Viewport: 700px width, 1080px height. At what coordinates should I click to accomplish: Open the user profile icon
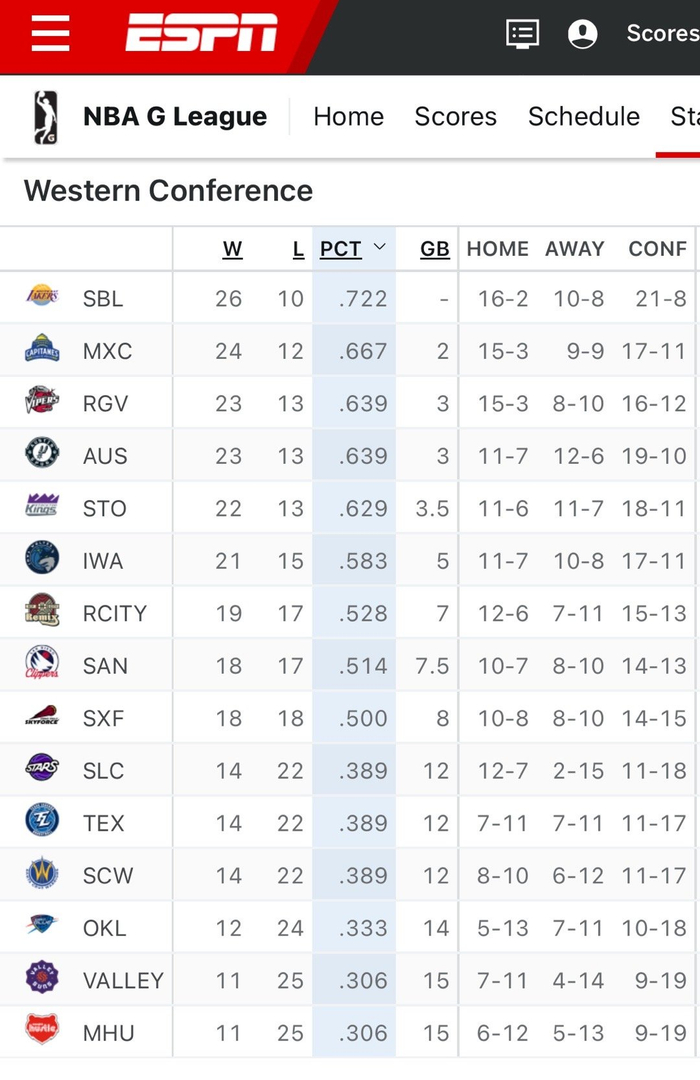pos(582,34)
